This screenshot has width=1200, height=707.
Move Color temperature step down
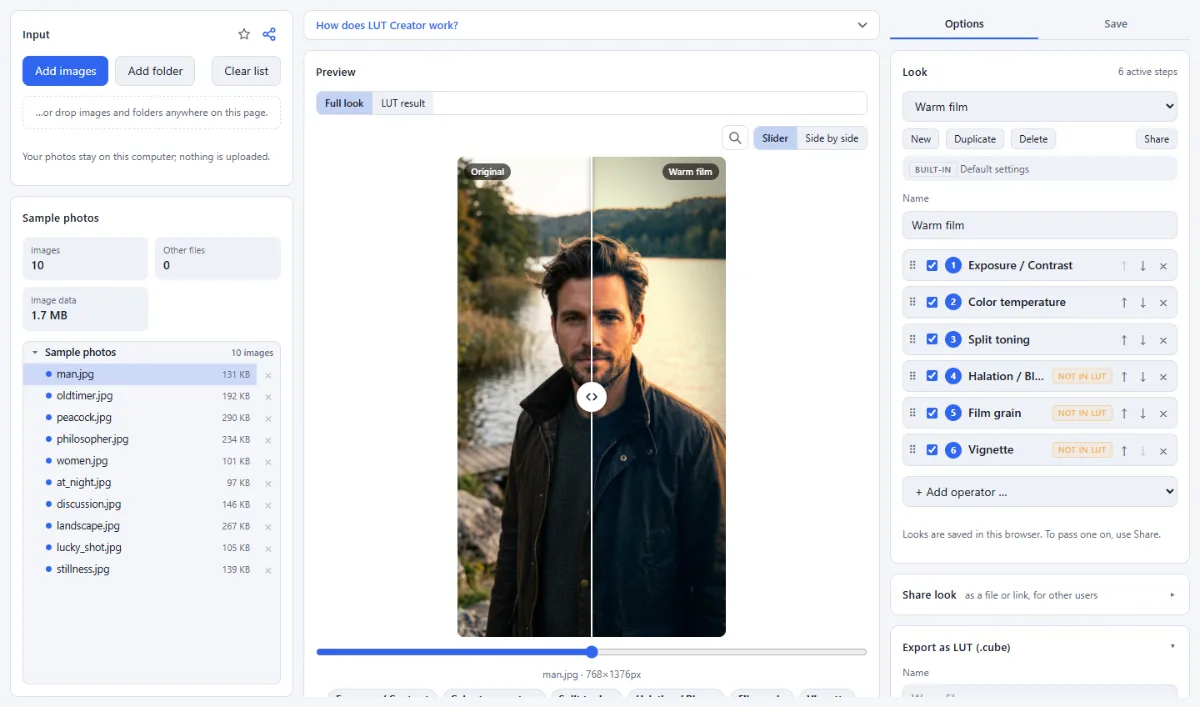[x=1143, y=303]
